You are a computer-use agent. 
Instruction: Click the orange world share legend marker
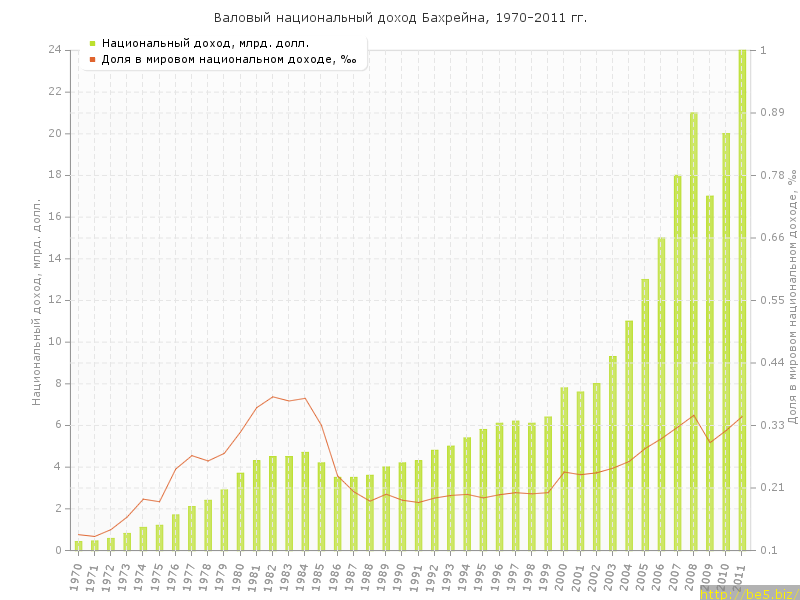point(92,60)
